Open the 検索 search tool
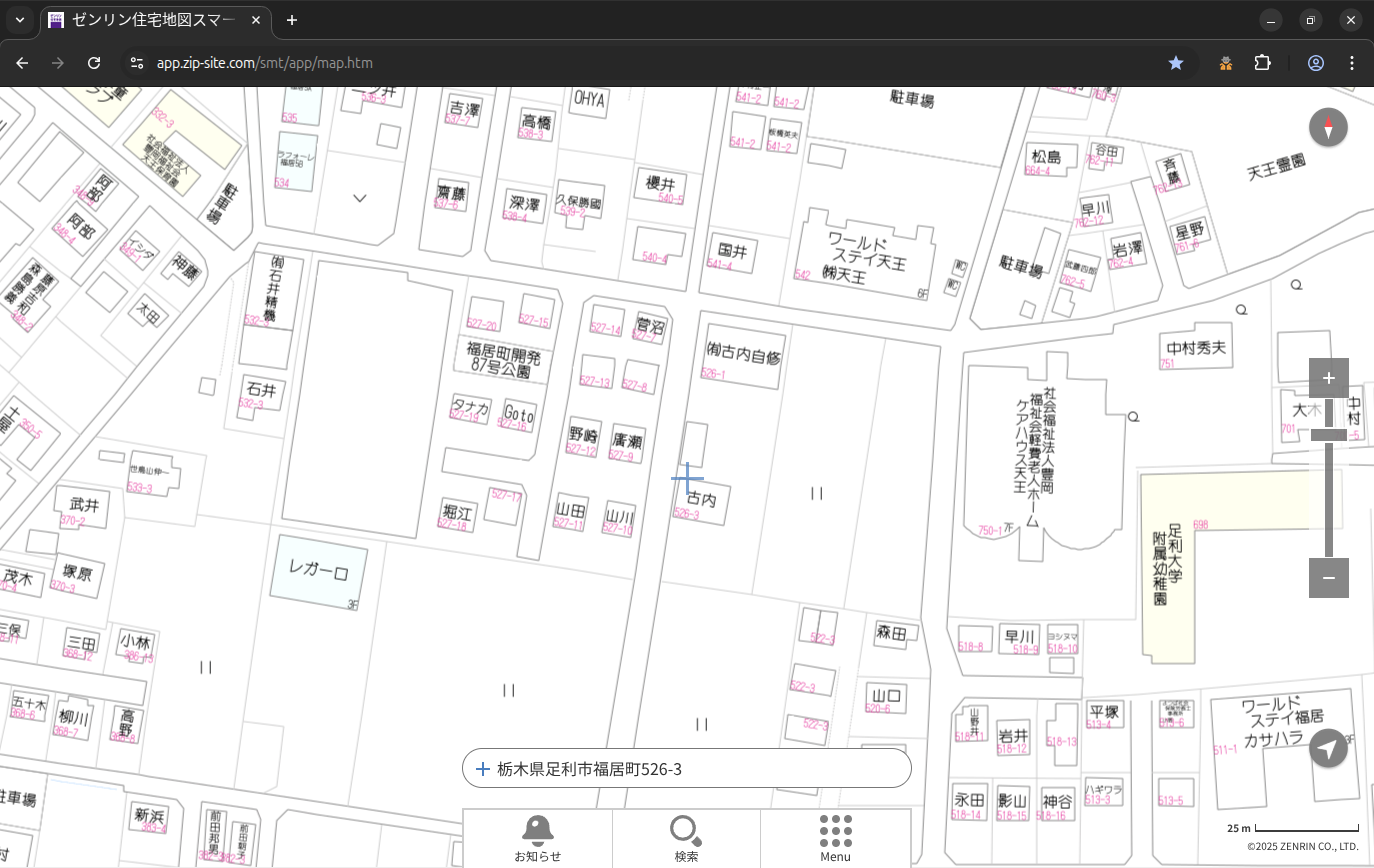 686,838
